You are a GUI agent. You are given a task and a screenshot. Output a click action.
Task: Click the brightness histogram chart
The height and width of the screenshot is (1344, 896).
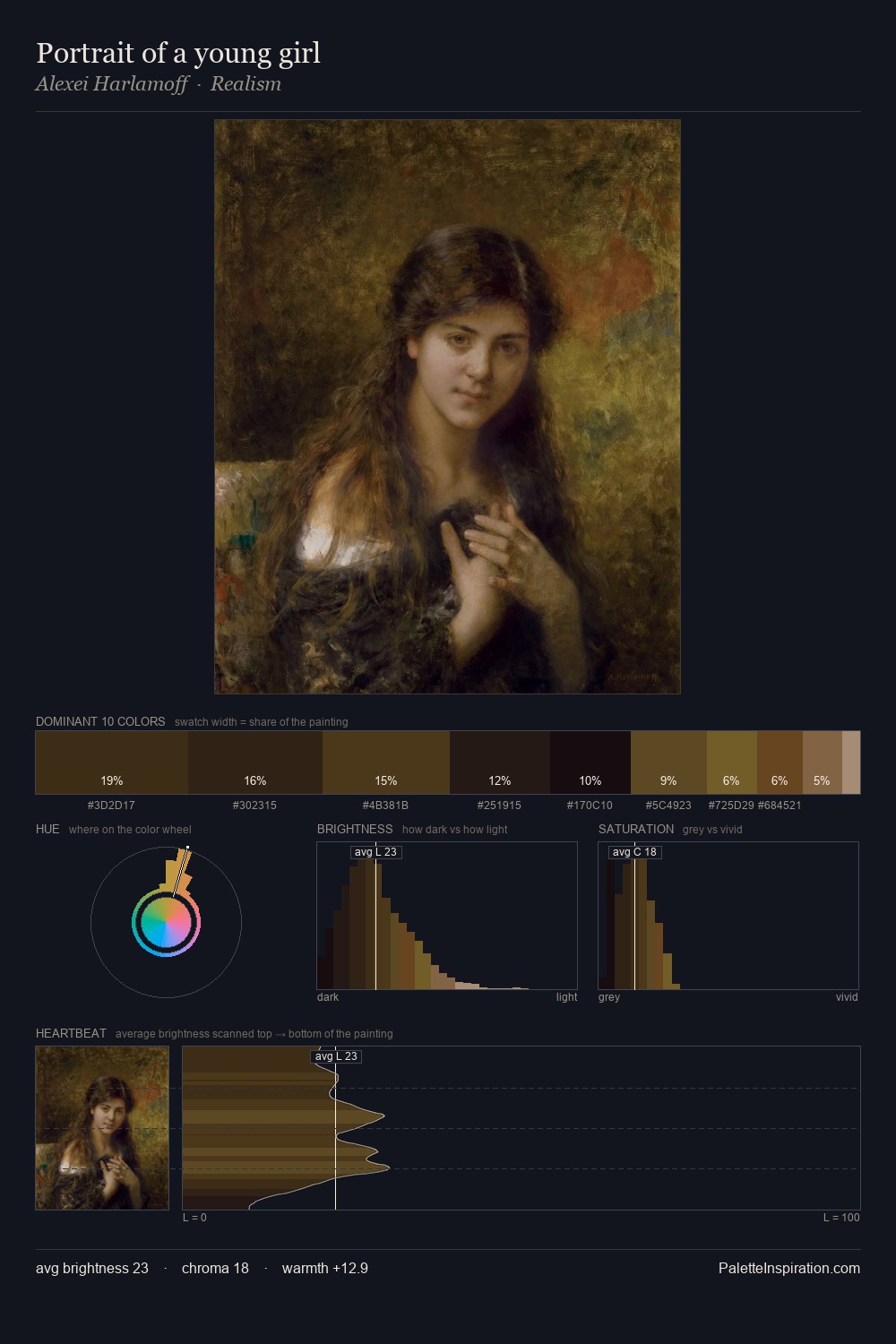tap(447, 916)
